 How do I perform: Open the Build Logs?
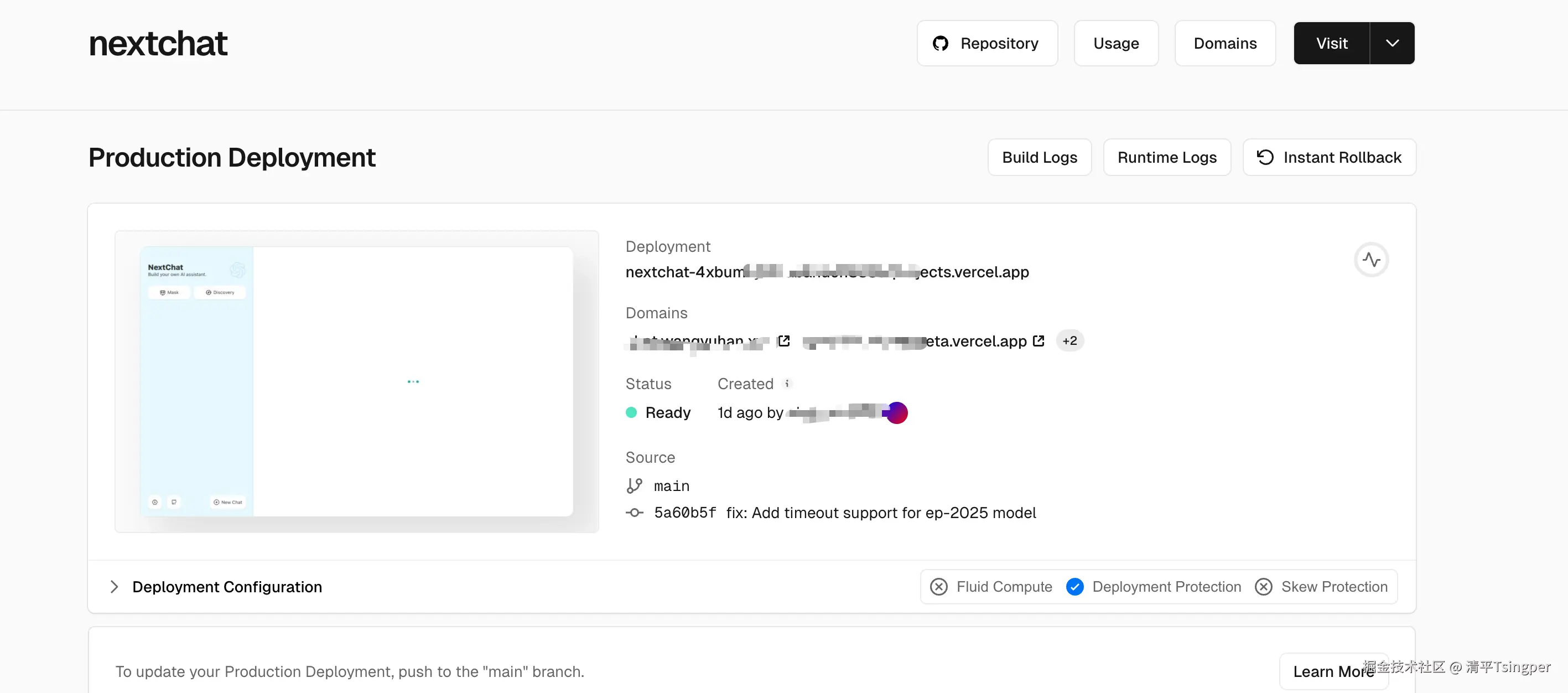tap(1039, 157)
